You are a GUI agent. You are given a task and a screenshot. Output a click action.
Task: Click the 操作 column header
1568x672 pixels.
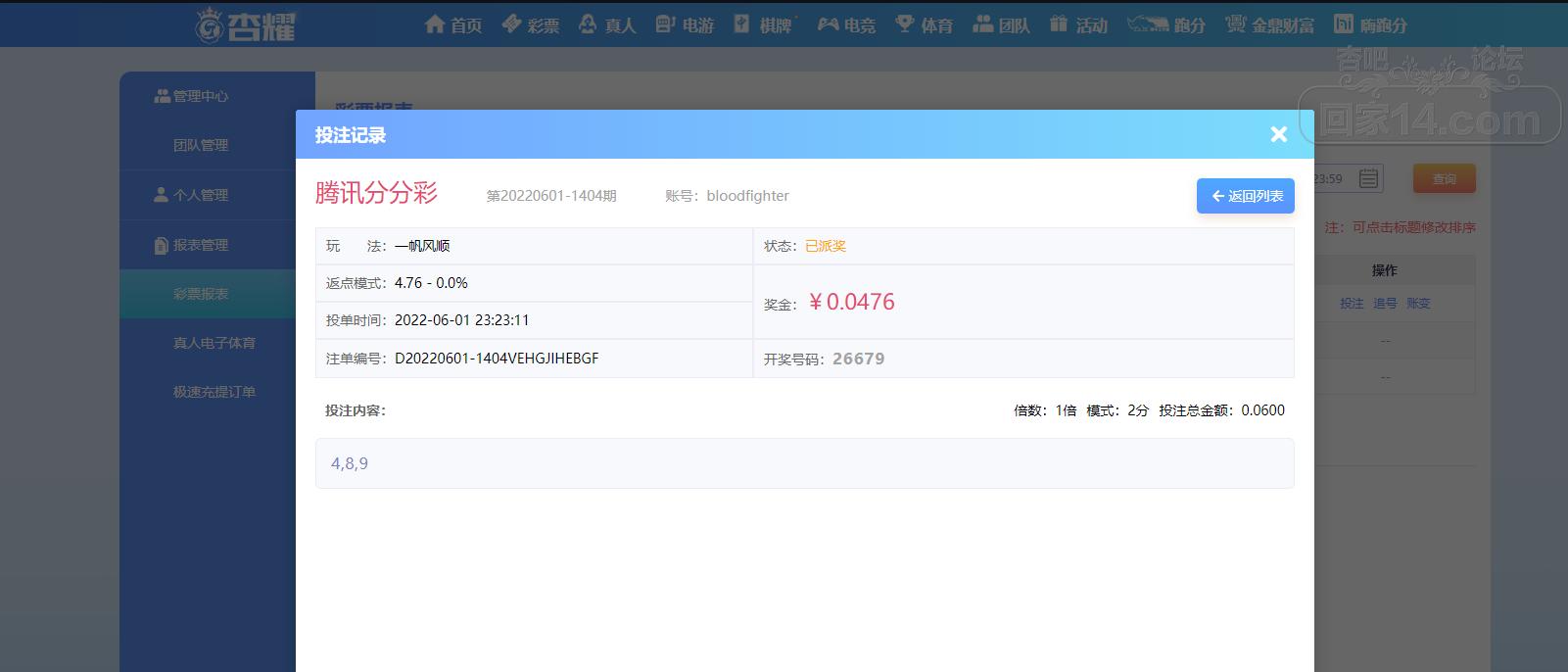point(1384,270)
